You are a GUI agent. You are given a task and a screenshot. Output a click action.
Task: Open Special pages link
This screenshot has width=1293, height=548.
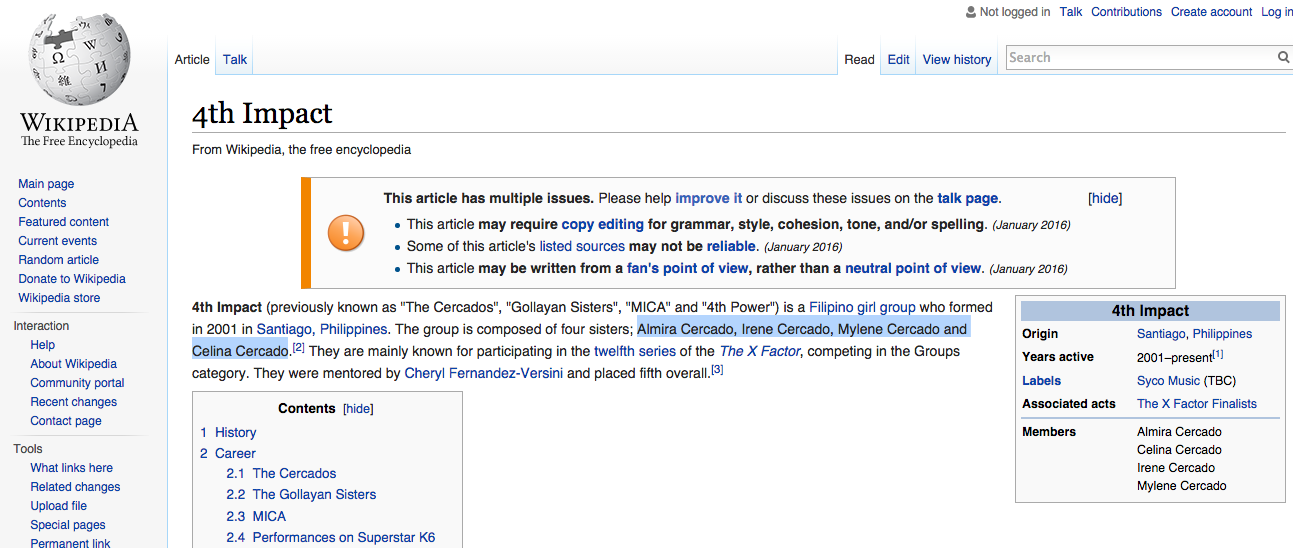pyautogui.click(x=68, y=525)
